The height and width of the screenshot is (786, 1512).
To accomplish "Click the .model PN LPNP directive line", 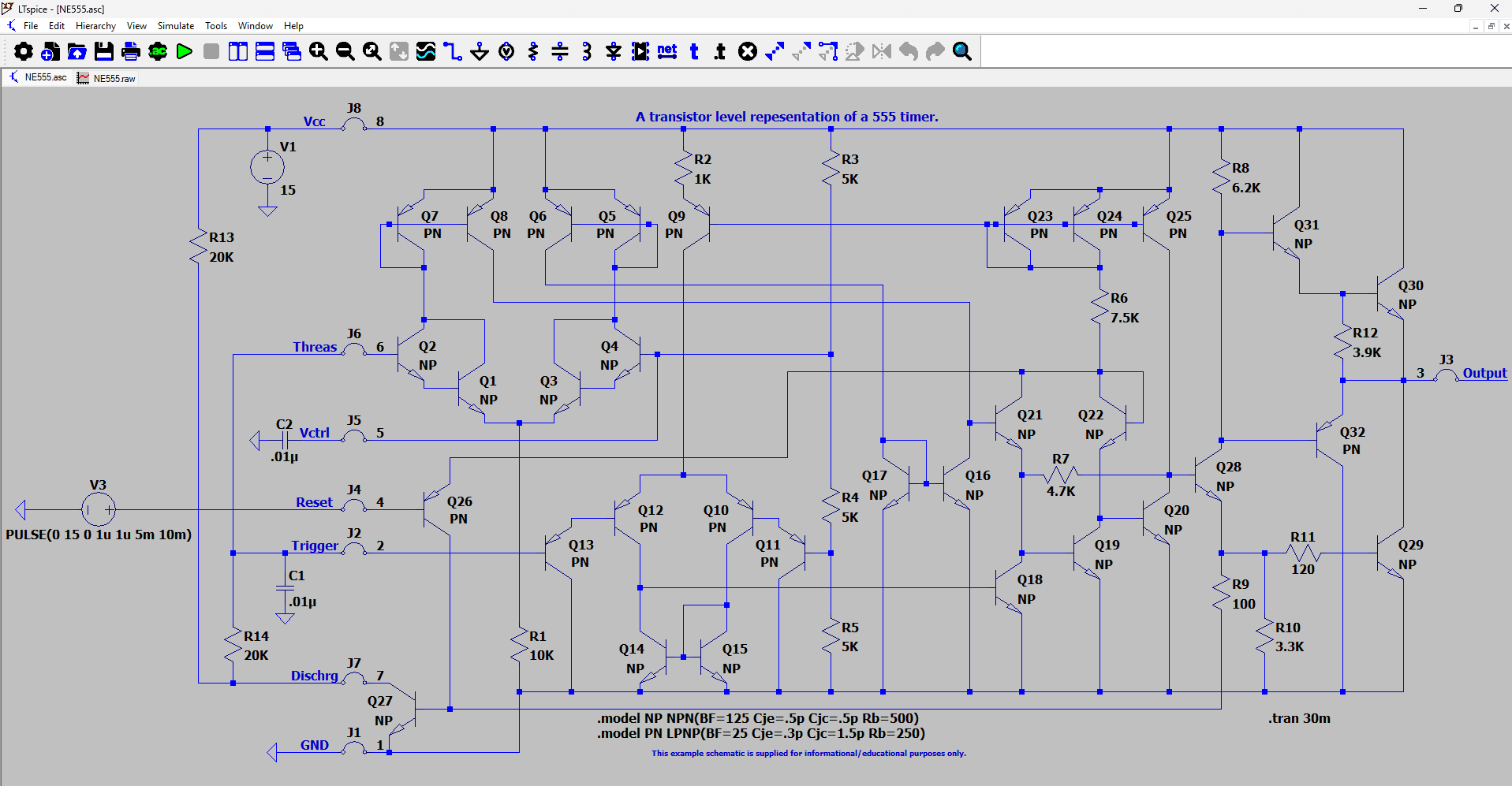I will (761, 733).
